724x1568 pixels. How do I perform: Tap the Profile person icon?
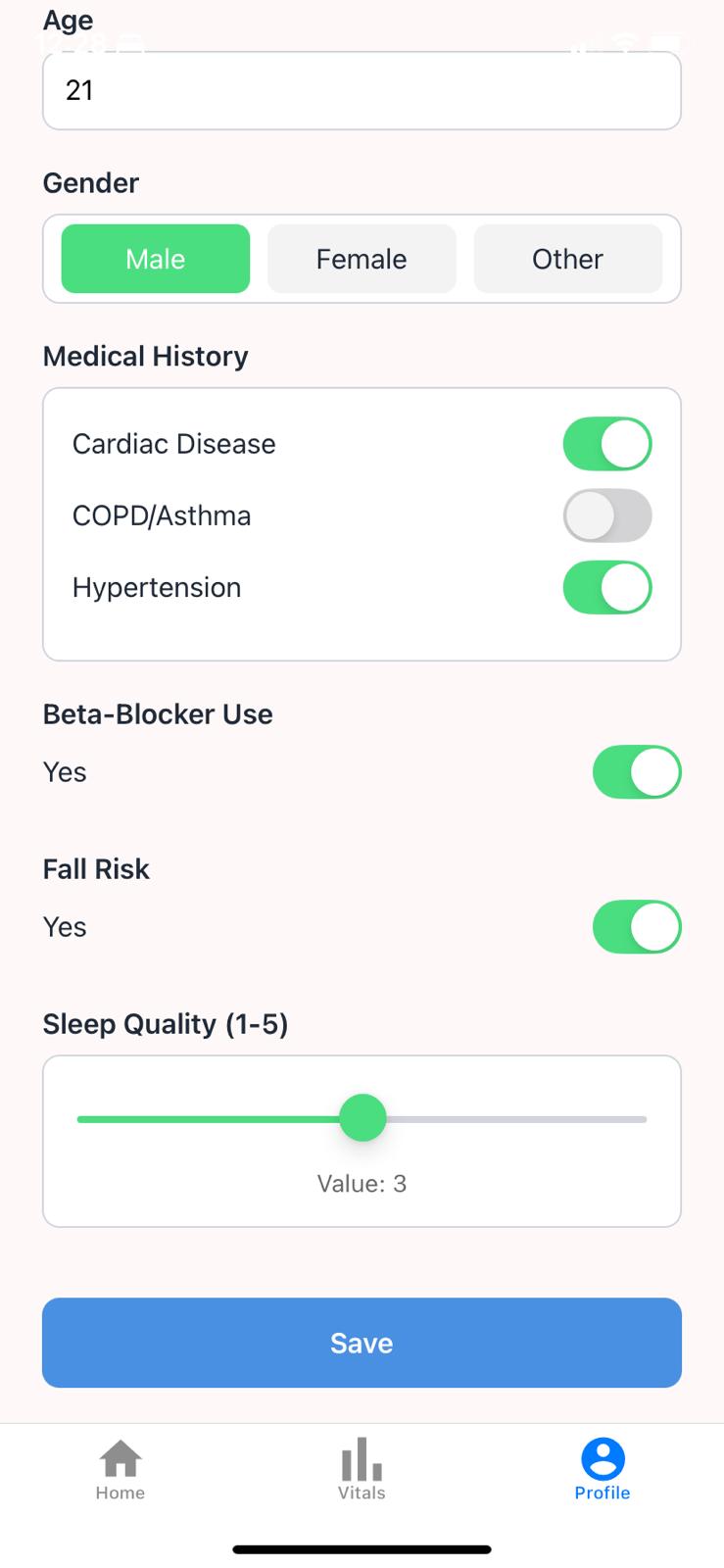603,1458
